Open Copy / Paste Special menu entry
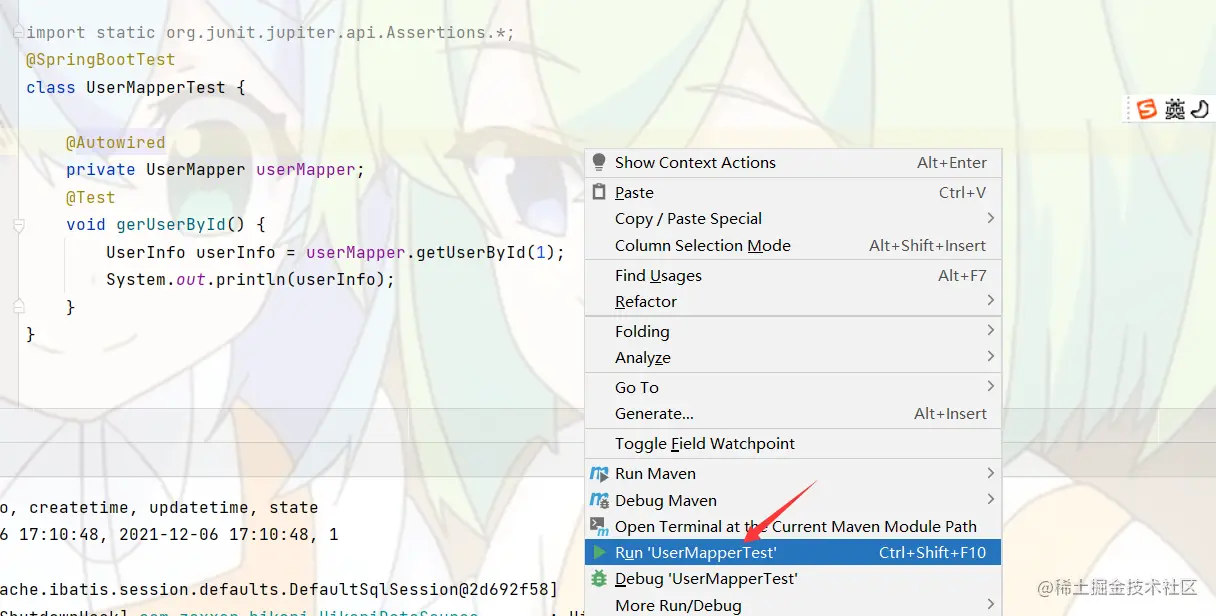The height and width of the screenshot is (616, 1216). coord(793,218)
